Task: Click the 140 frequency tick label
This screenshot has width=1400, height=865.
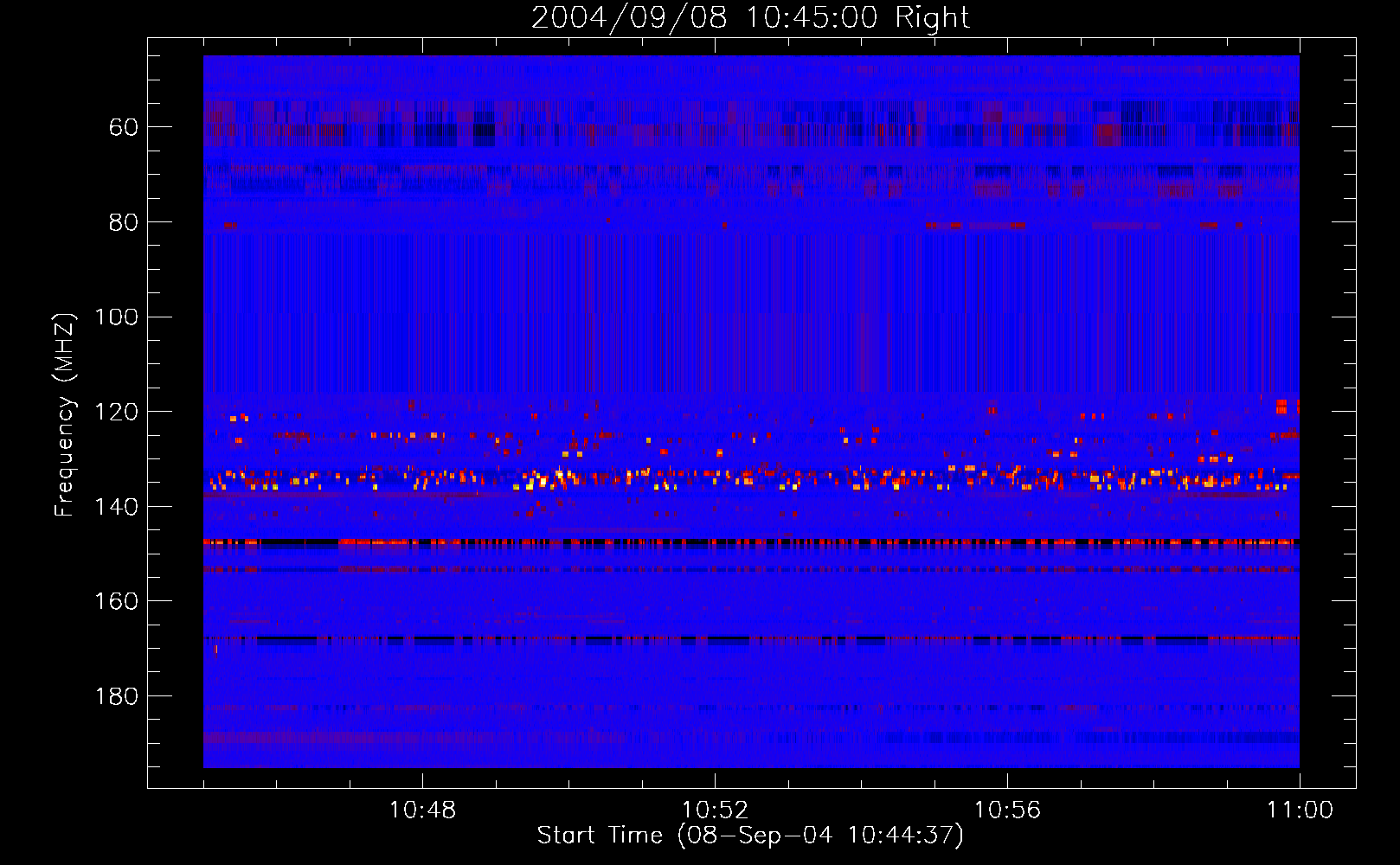Action: (x=117, y=507)
